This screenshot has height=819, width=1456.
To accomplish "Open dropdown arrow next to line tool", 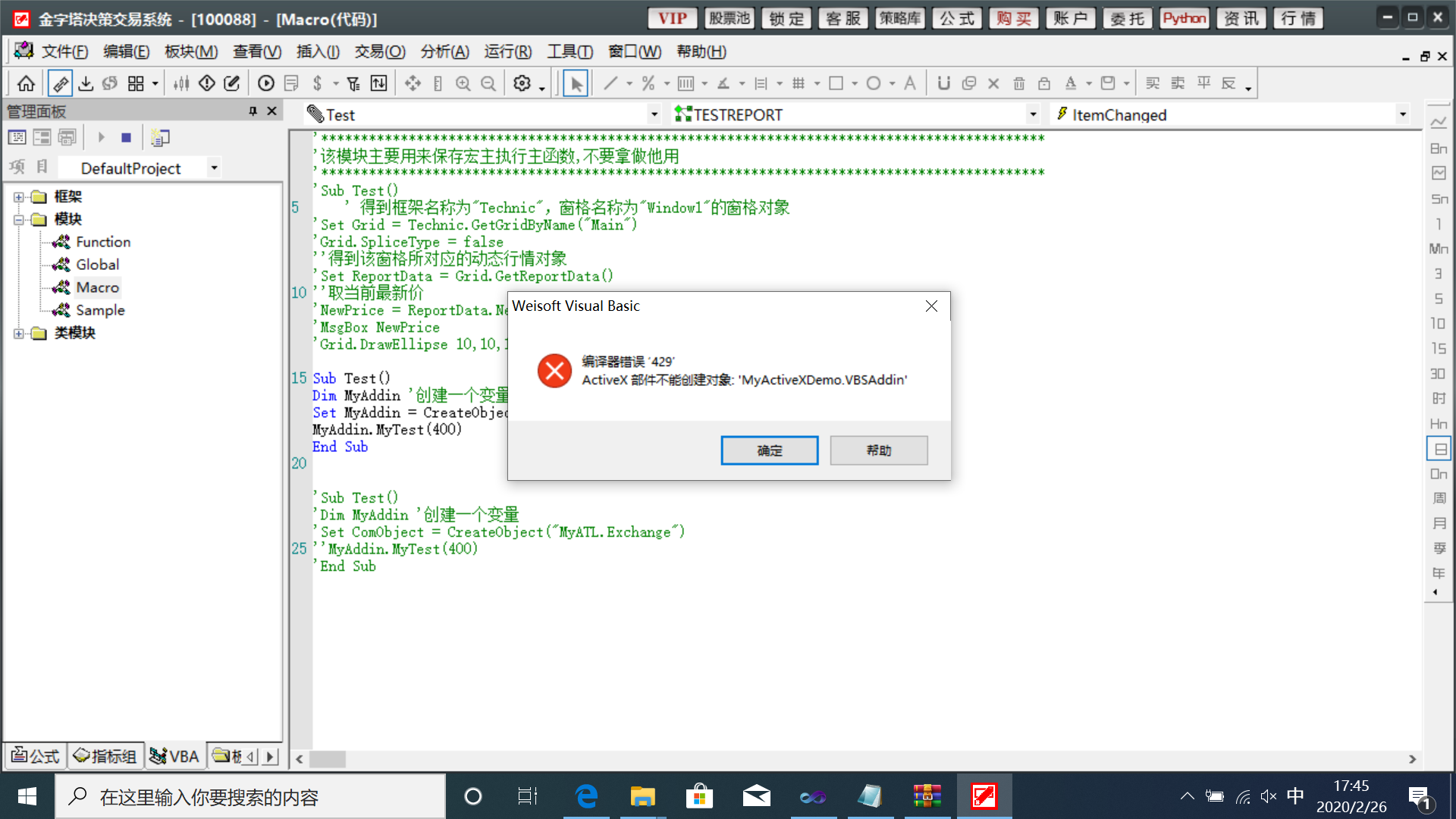I will (x=629, y=83).
